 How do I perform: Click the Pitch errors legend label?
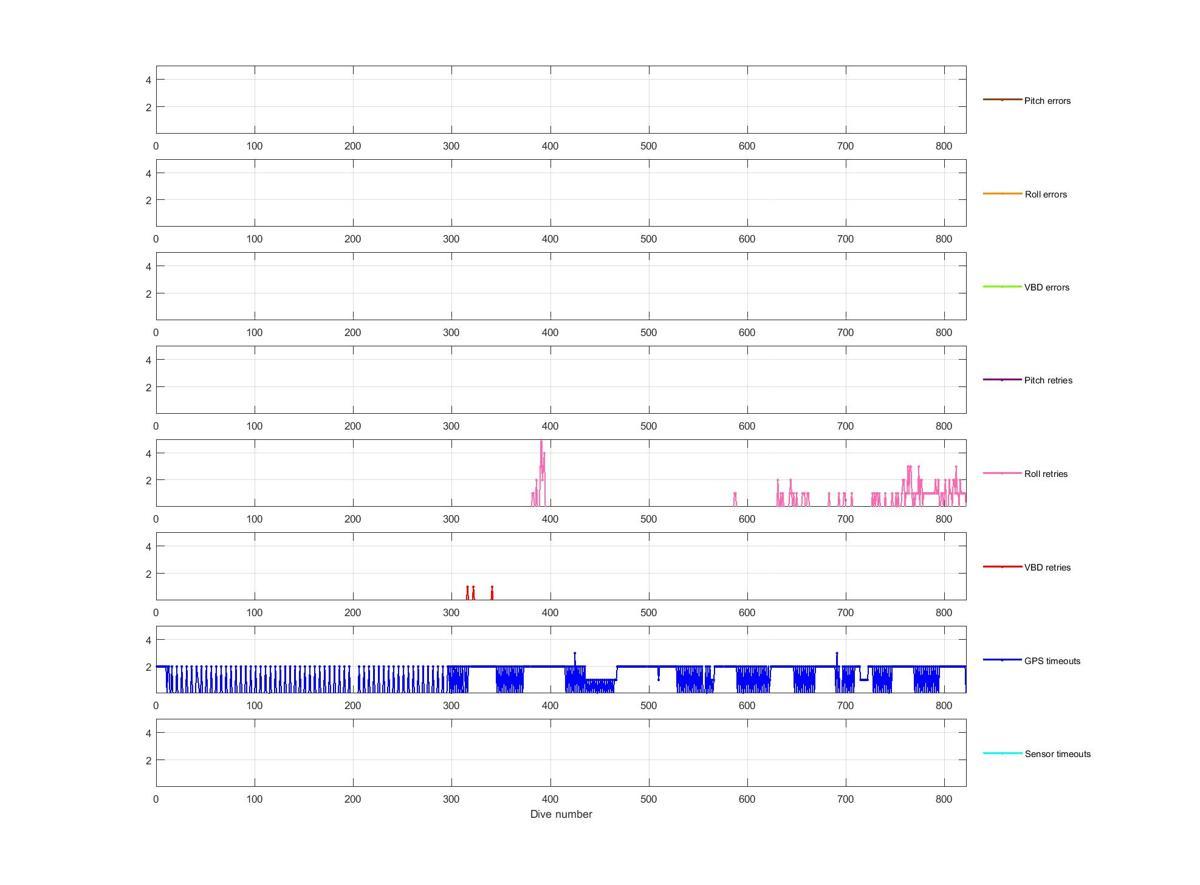tap(1047, 101)
